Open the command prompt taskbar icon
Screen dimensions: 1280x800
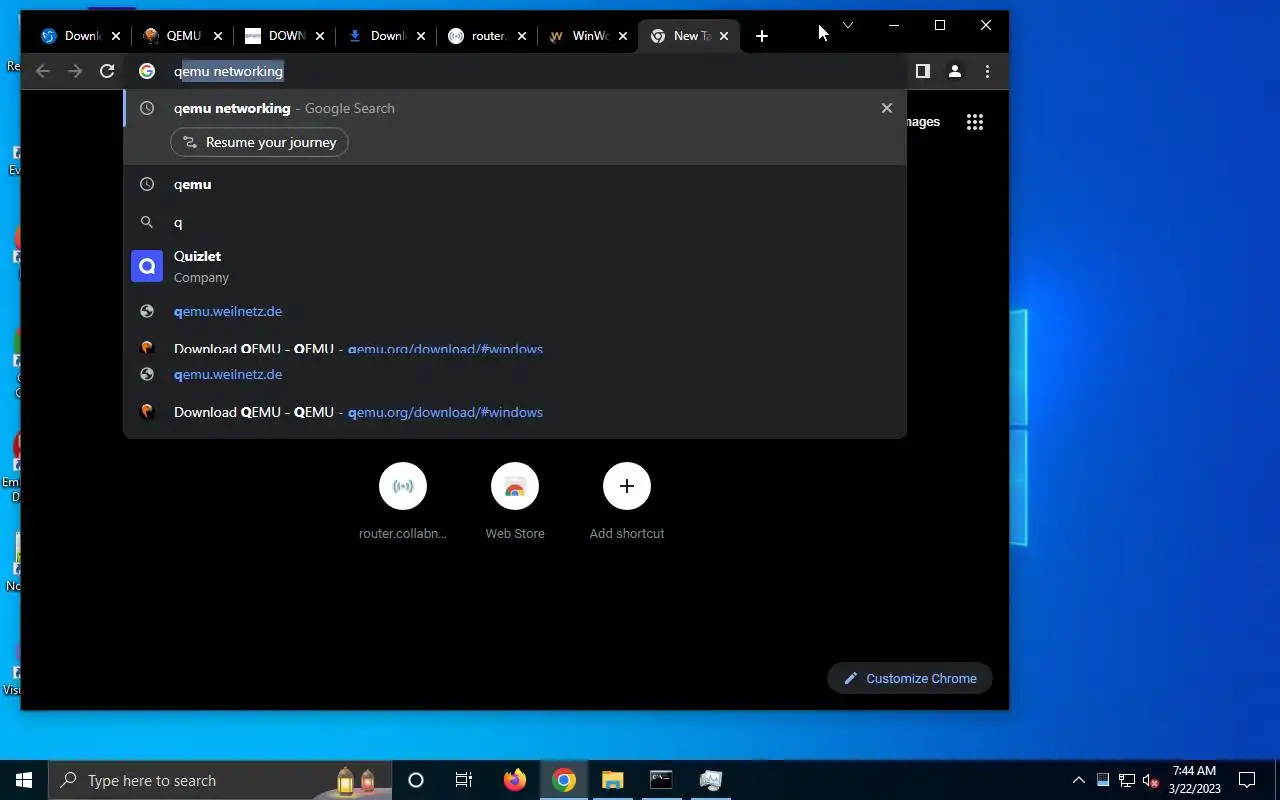coord(661,780)
